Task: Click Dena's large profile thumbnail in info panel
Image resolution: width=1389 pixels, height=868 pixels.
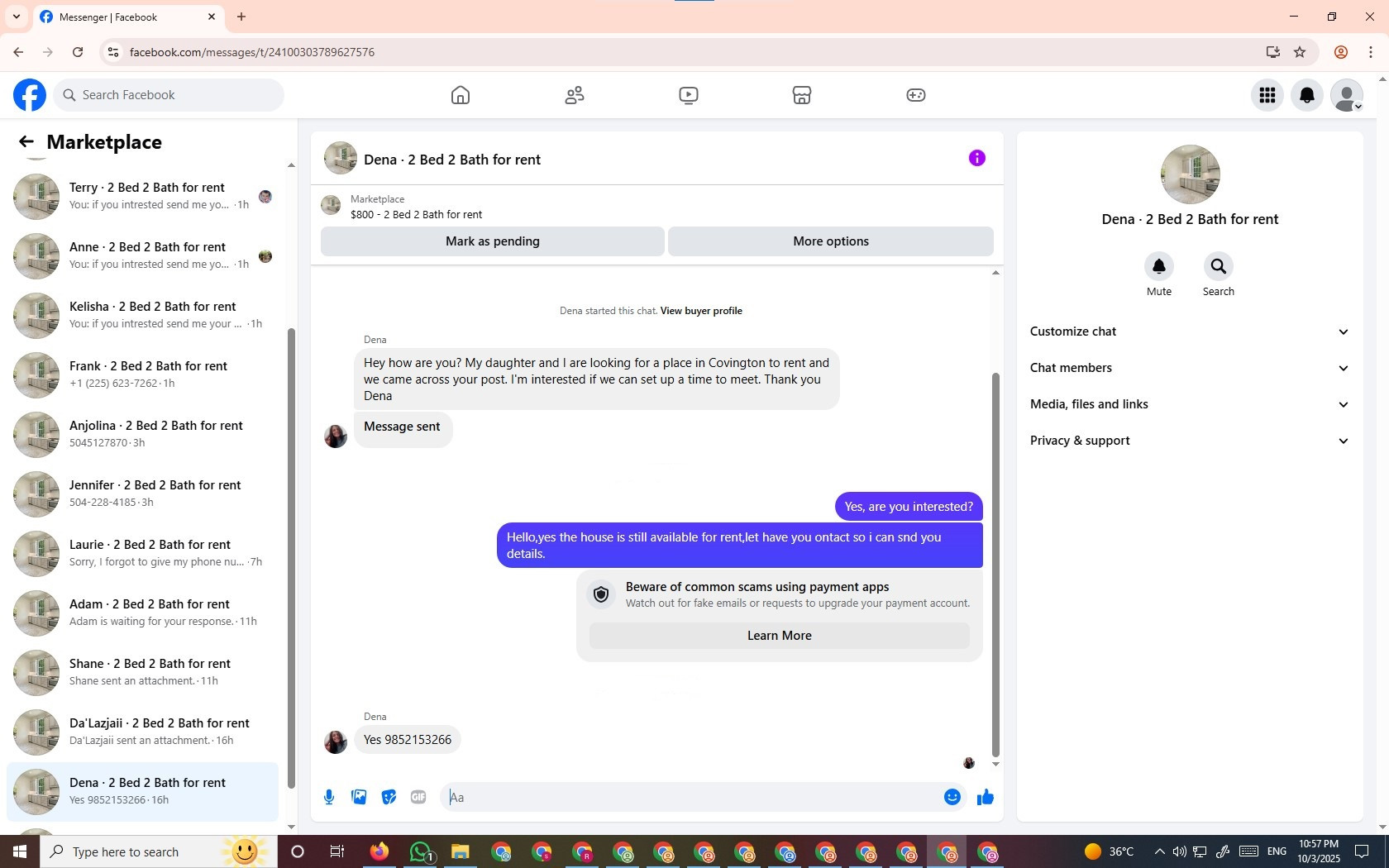Action: [x=1191, y=174]
